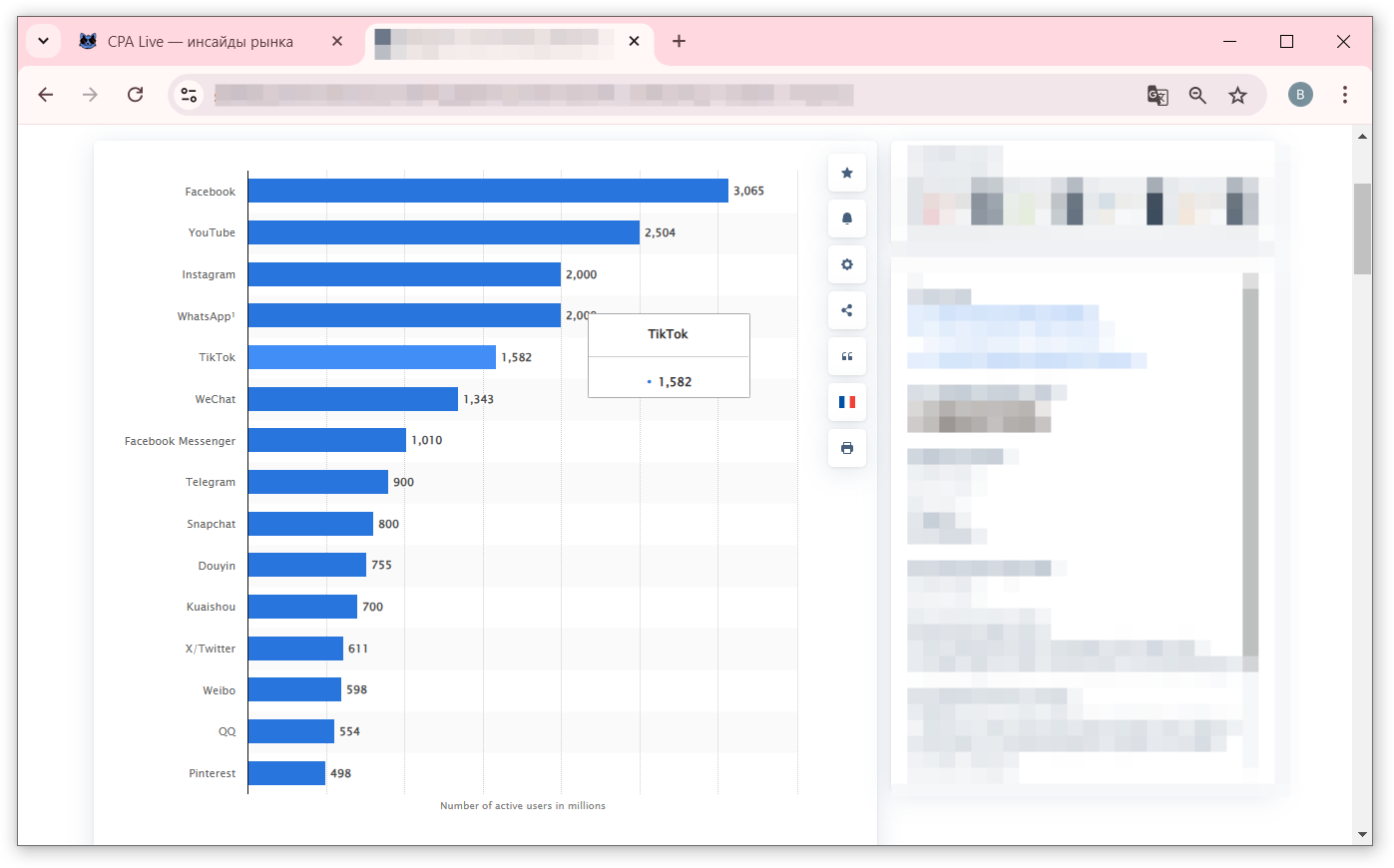Viewport: 1394px width, 868px height.
Task: Click the bell notification icon beside chart
Action: pyautogui.click(x=847, y=218)
